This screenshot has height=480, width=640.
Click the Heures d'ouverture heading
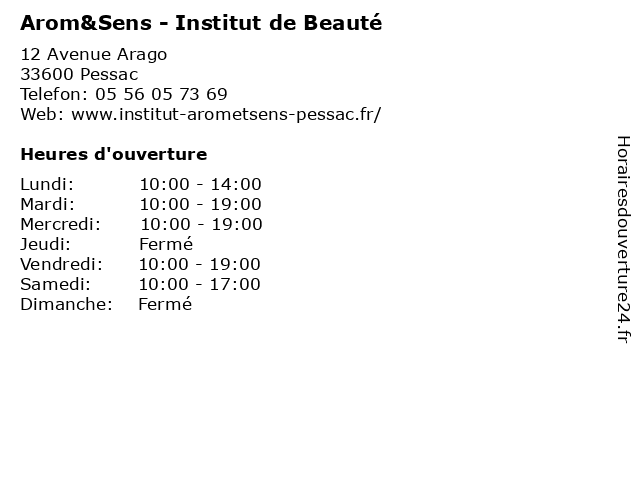(114, 154)
